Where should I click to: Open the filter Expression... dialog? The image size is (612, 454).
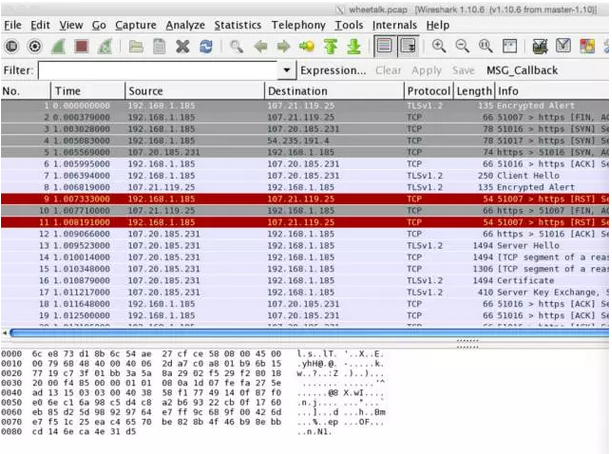pos(333,70)
